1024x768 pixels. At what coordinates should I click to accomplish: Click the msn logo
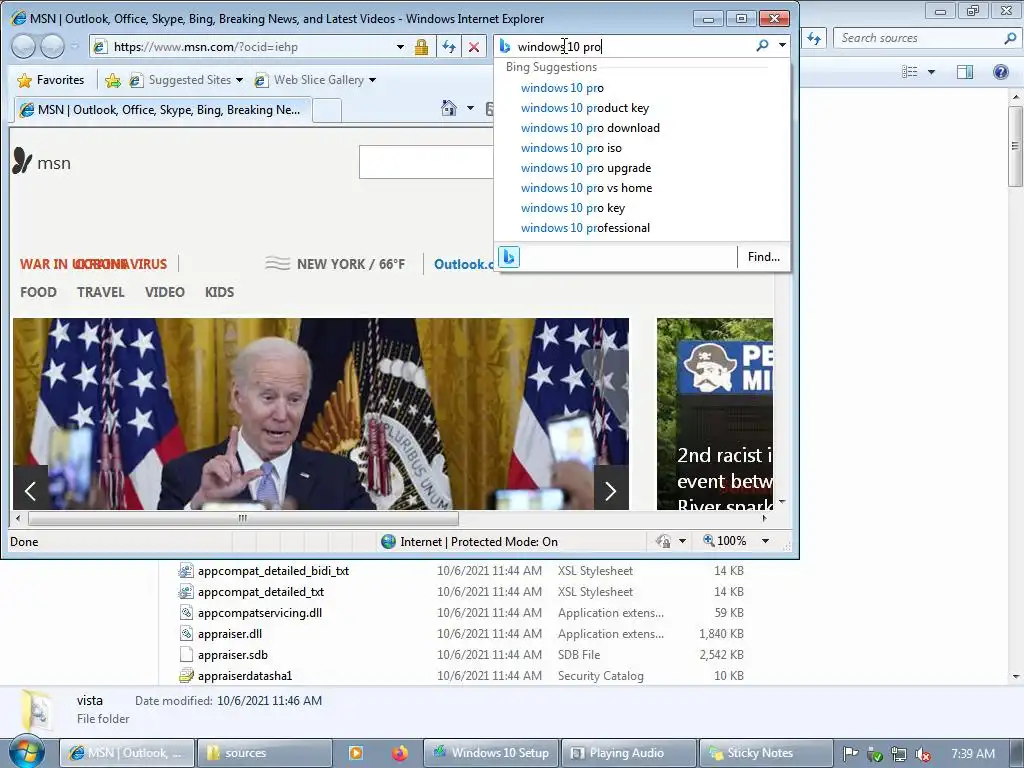point(42,161)
